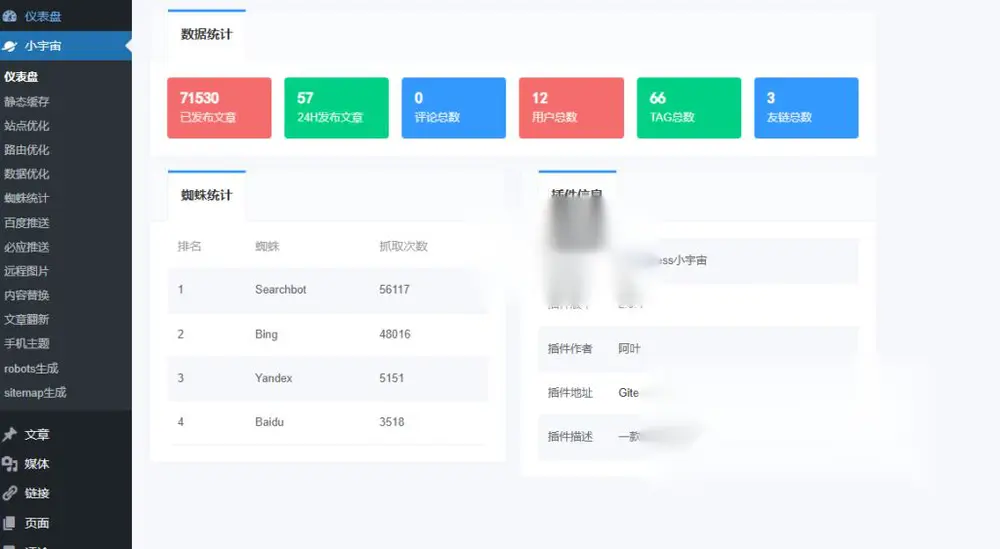Select the 数据统计 tab
The height and width of the screenshot is (549, 1000).
pos(207,34)
